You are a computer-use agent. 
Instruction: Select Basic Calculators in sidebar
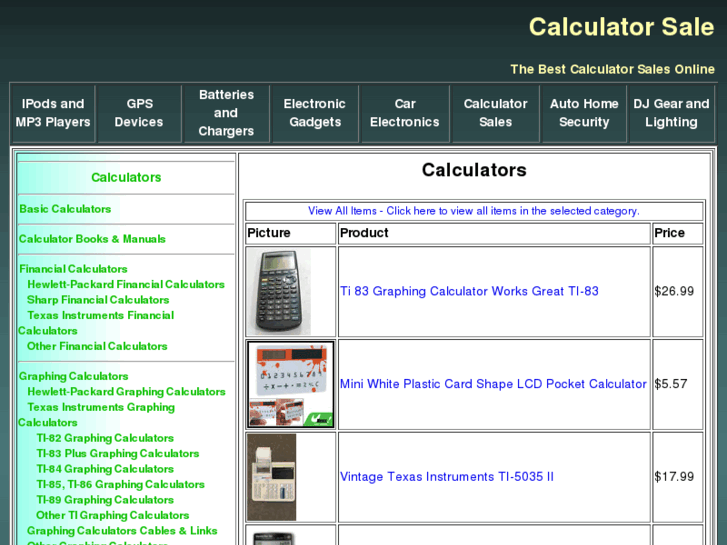tap(65, 209)
